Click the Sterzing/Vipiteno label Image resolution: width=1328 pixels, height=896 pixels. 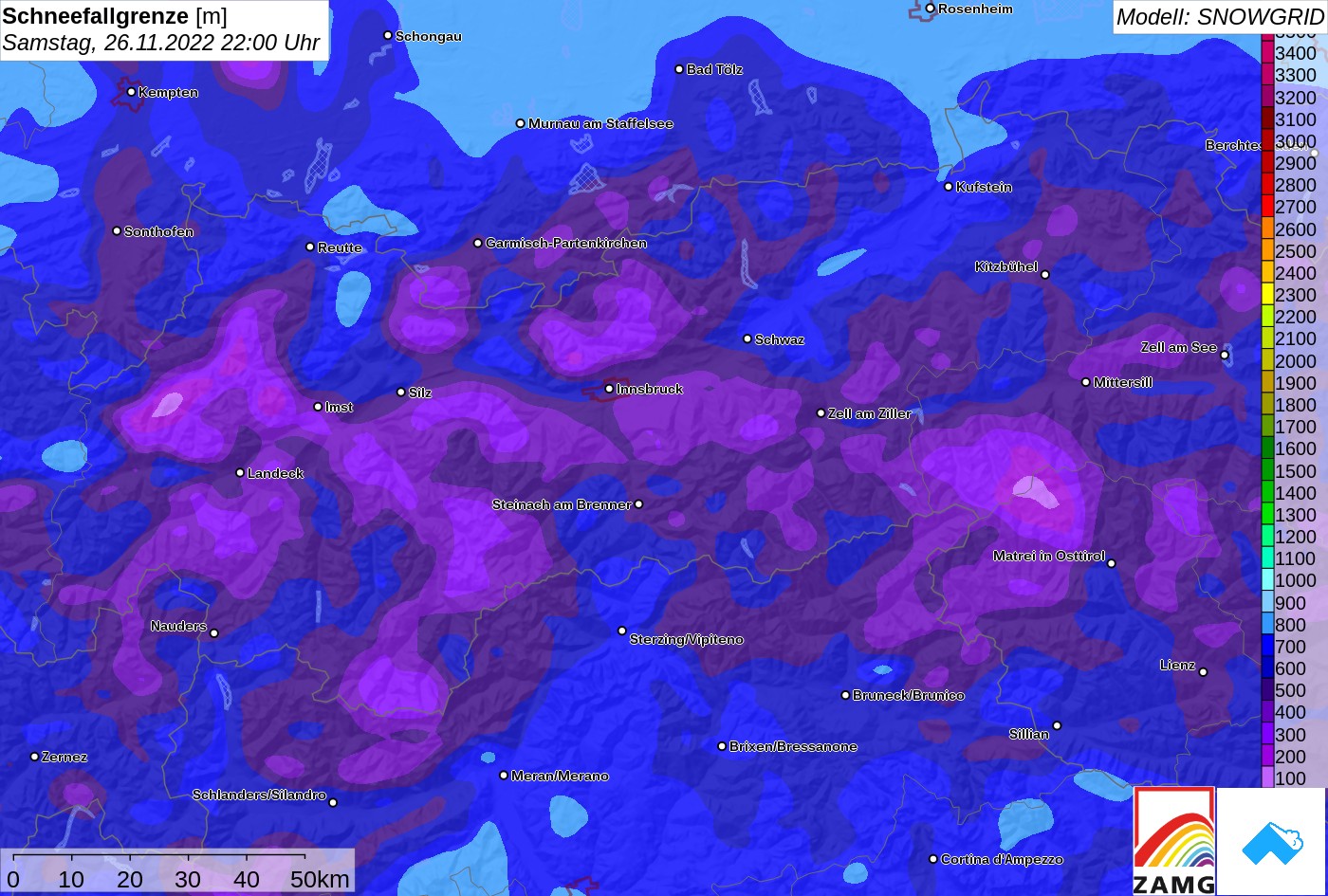[687, 639]
